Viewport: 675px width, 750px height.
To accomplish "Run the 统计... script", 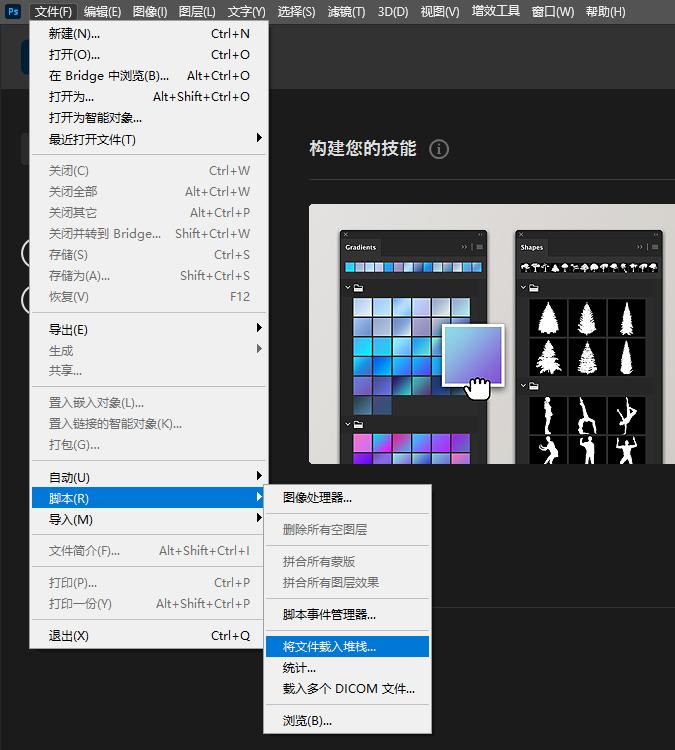I will 347,668.
